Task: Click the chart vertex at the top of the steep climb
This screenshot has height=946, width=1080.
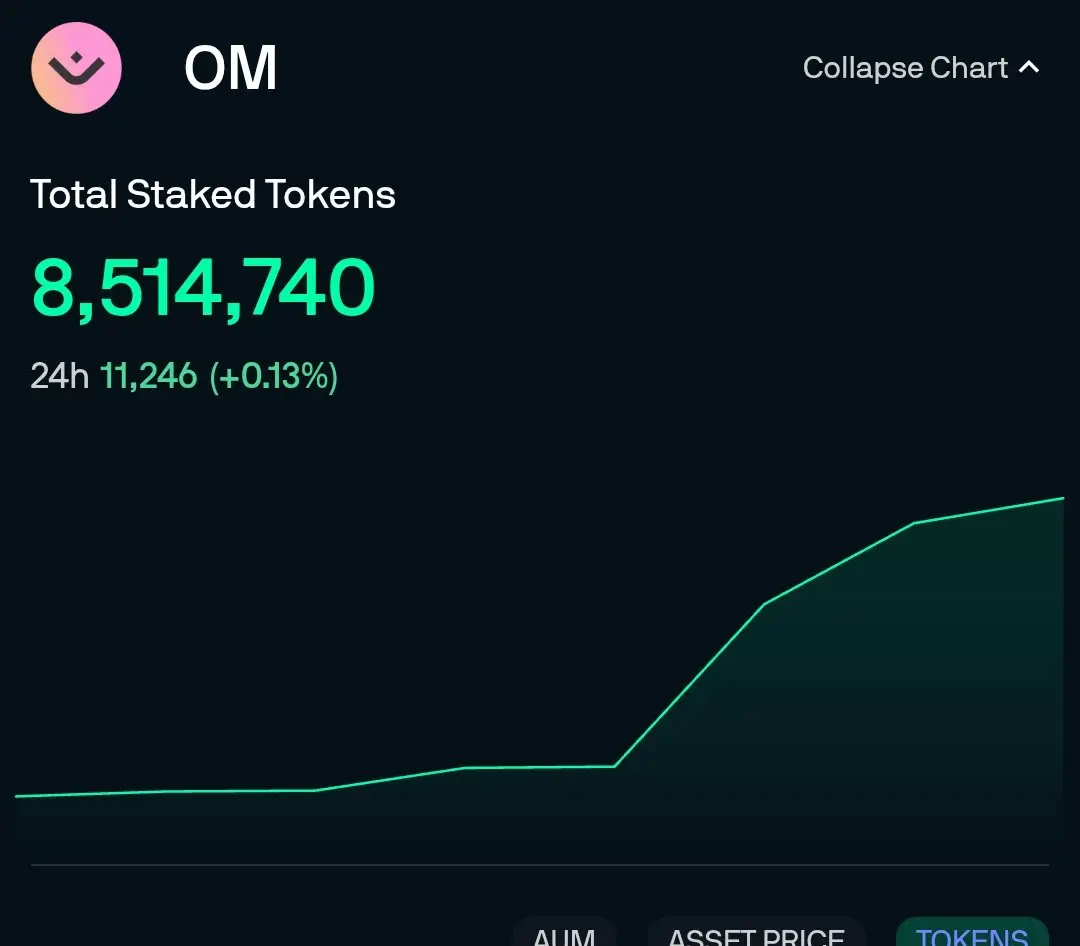Action: [x=765, y=604]
